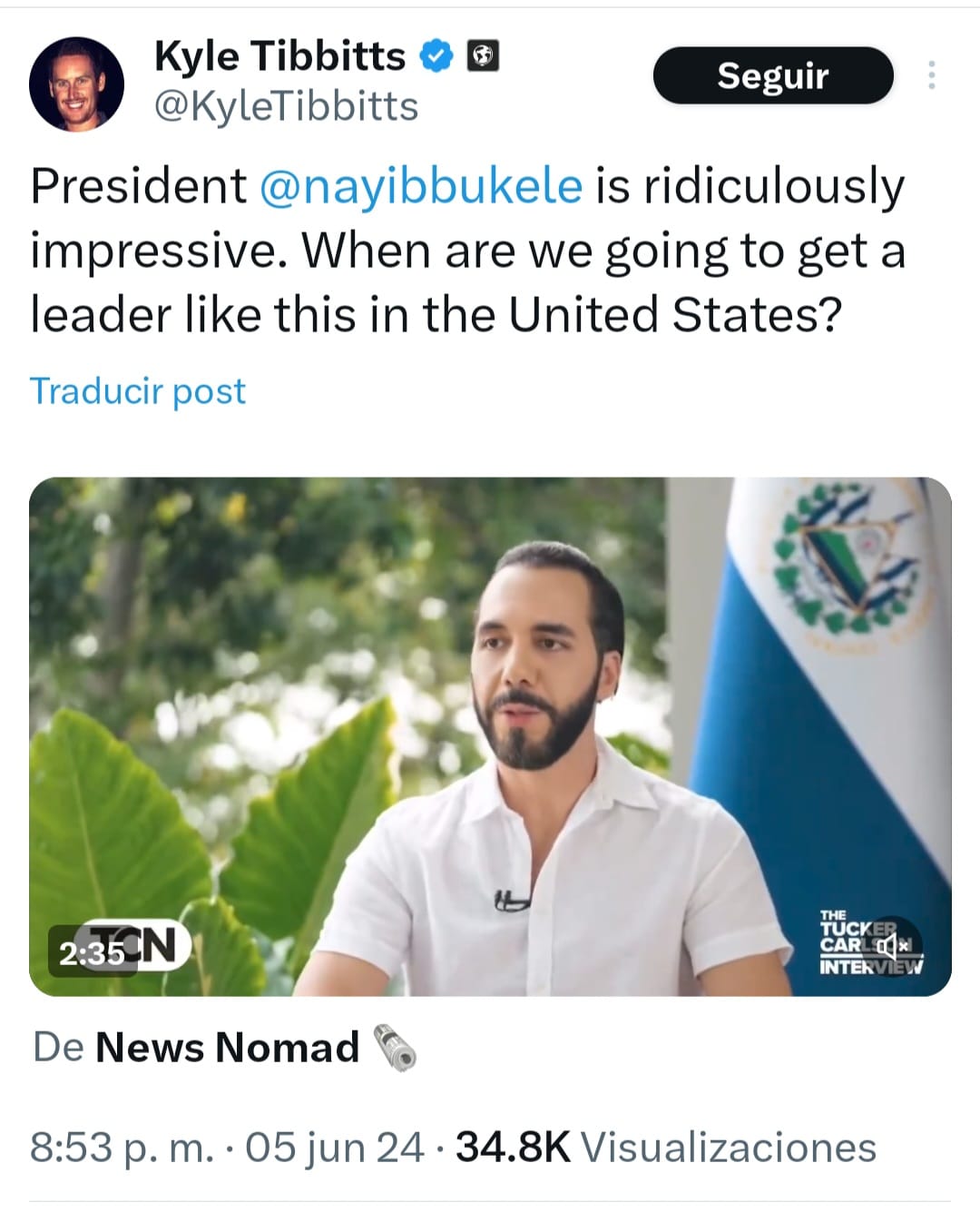Unmute video with the speaker icon
This screenshot has height=1212, width=980.
coord(892,947)
